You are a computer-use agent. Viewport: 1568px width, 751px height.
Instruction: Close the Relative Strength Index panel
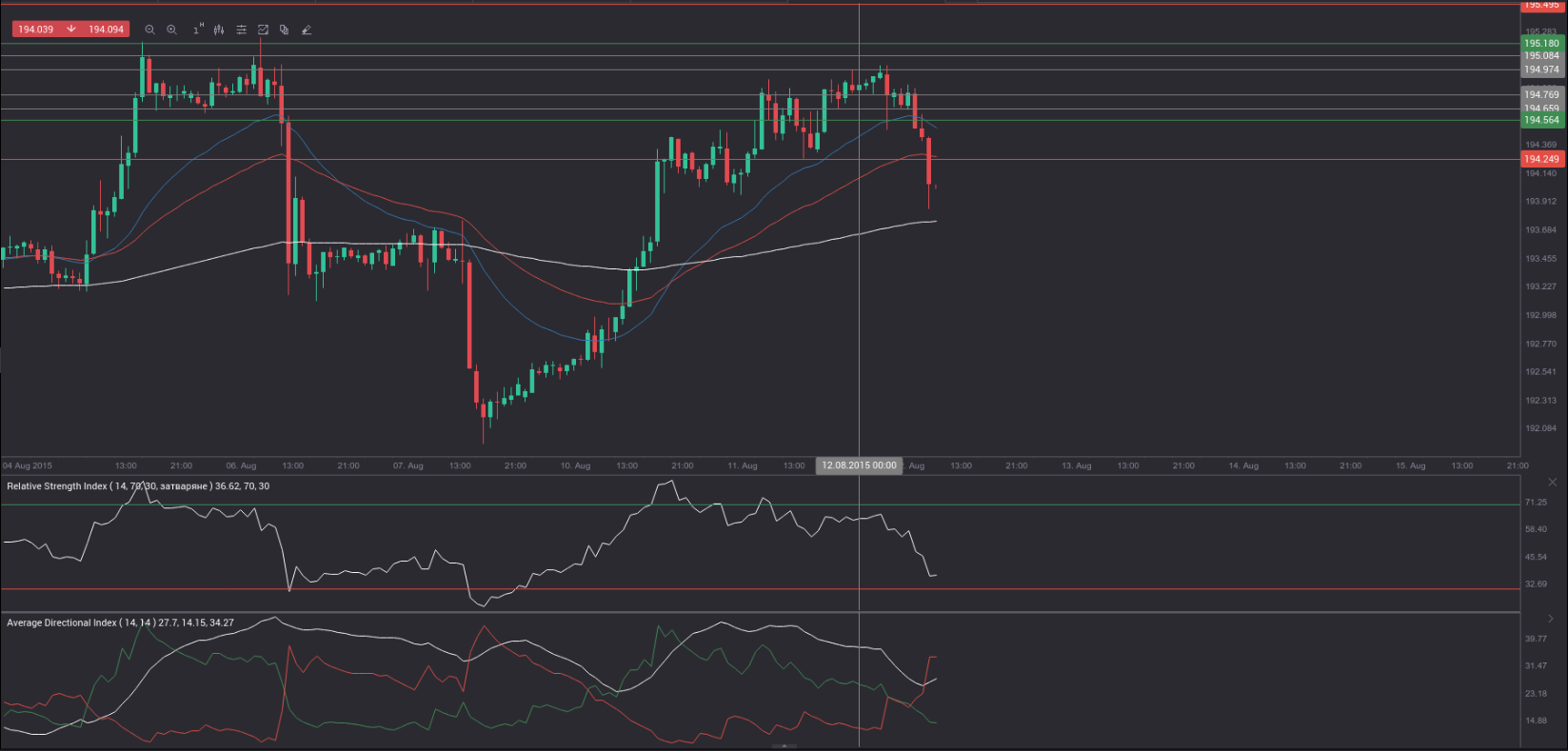[1551, 483]
